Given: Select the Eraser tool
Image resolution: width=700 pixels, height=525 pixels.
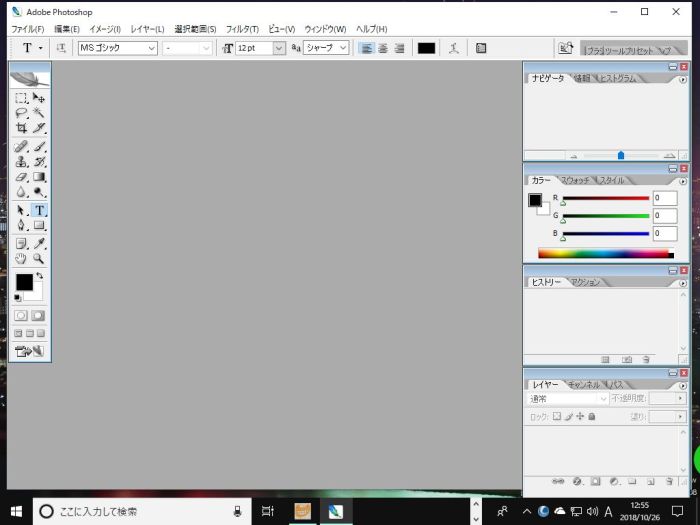Looking at the screenshot, I should click(21, 177).
